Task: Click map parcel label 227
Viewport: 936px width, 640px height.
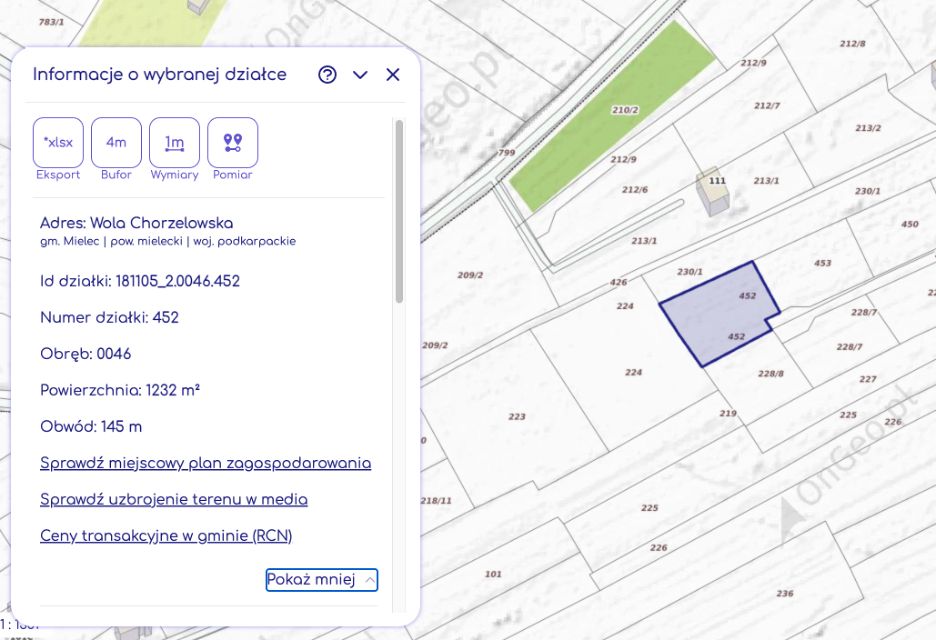Action: coord(868,379)
